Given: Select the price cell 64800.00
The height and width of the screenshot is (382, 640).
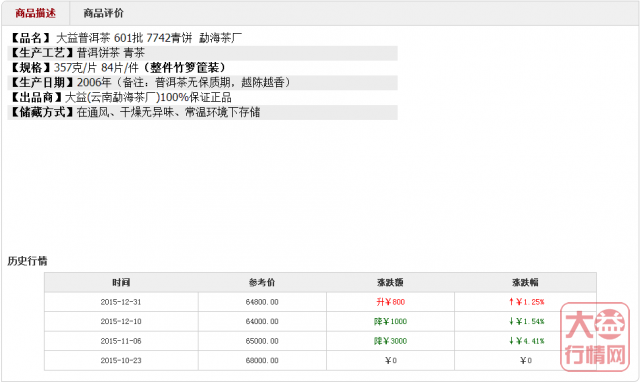Looking at the screenshot, I should [x=262, y=302].
